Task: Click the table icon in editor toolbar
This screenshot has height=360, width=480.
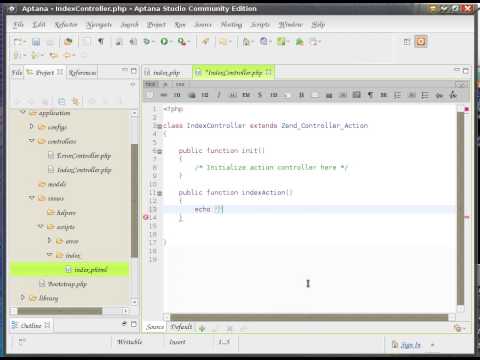Action: (x=357, y=95)
